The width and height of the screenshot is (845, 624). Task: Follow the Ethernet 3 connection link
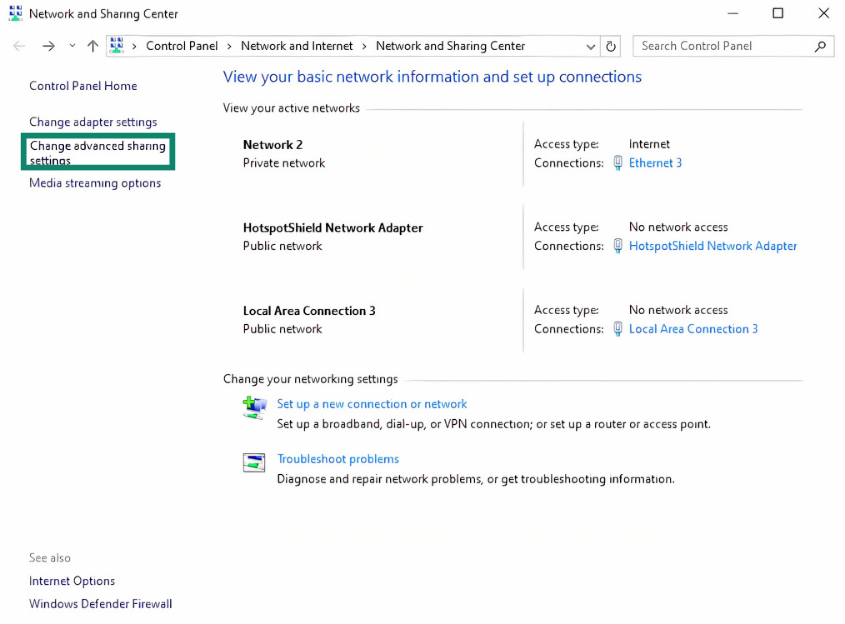655,162
